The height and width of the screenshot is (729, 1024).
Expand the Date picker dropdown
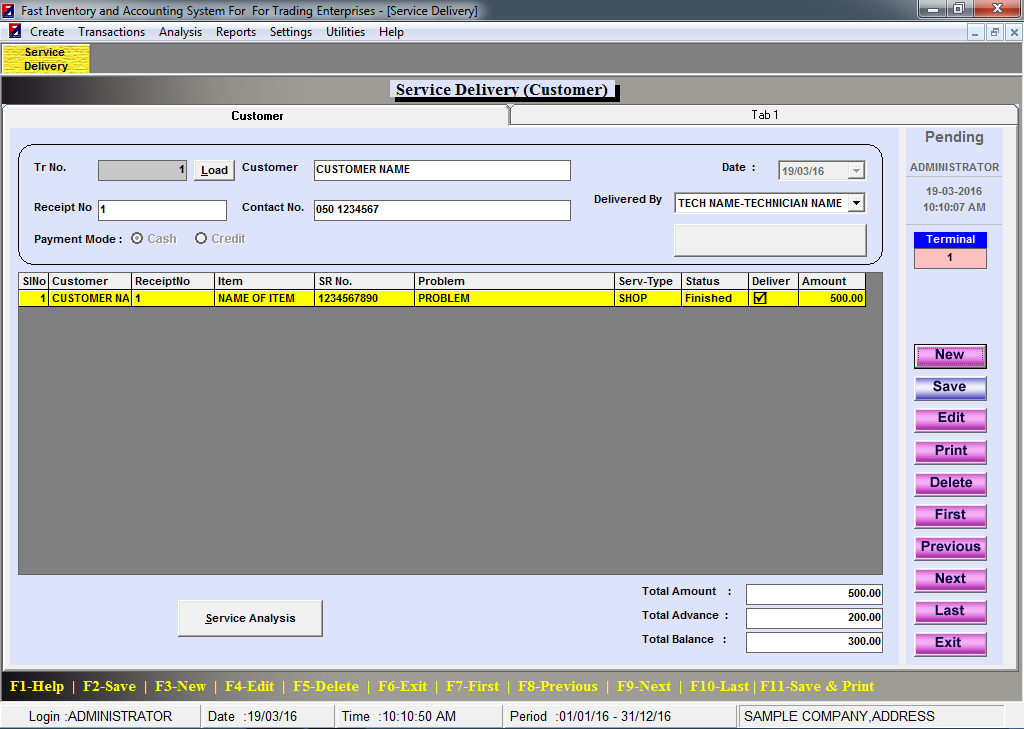[855, 171]
